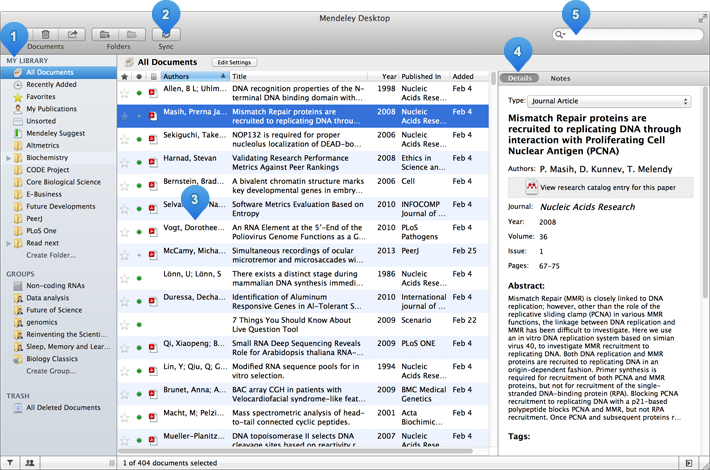Viewport: 710px width, 470px height.
Task: Click the Nucleic Acids Research journal field
Action: 587,207
